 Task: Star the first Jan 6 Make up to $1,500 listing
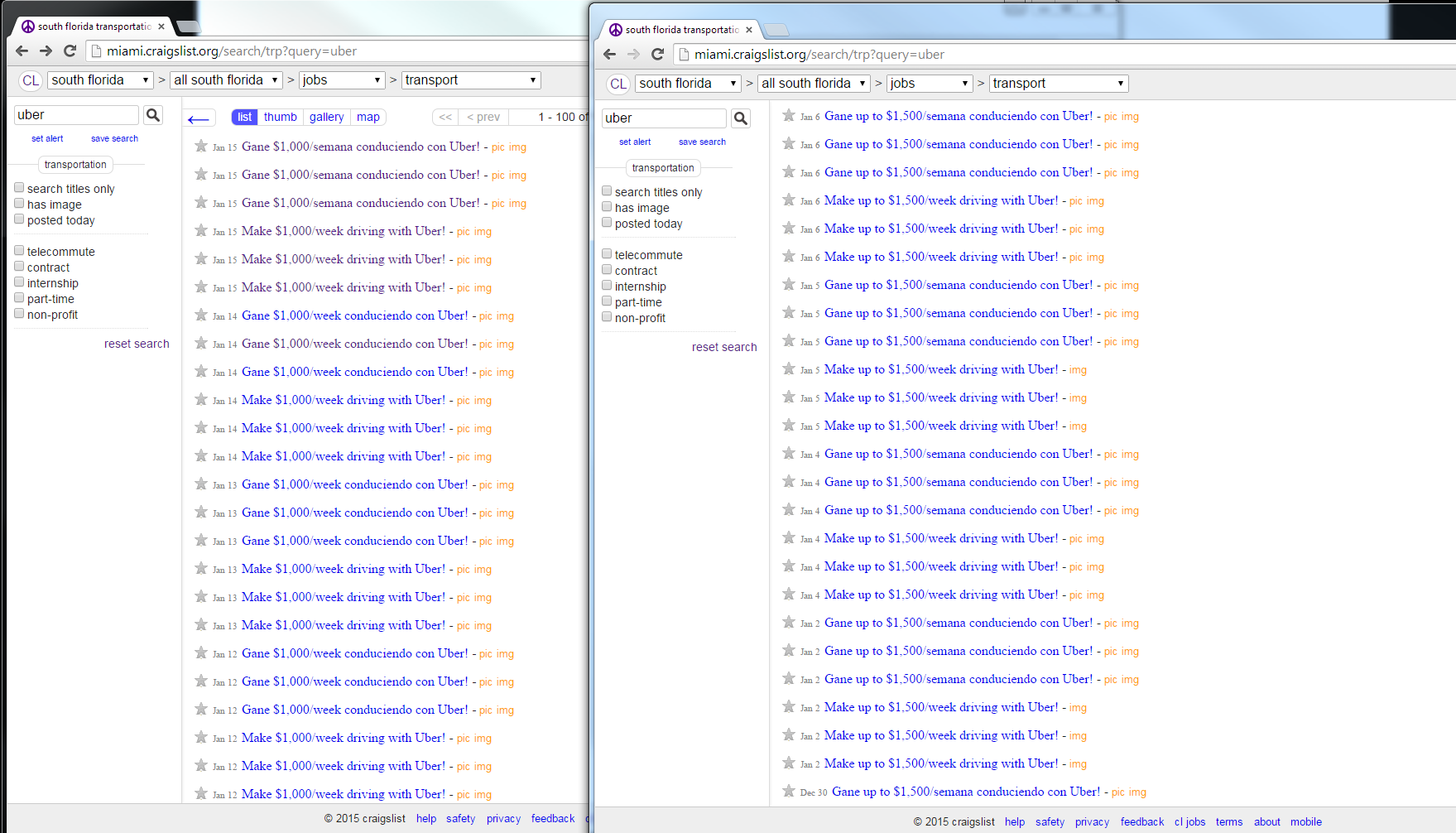coord(789,200)
